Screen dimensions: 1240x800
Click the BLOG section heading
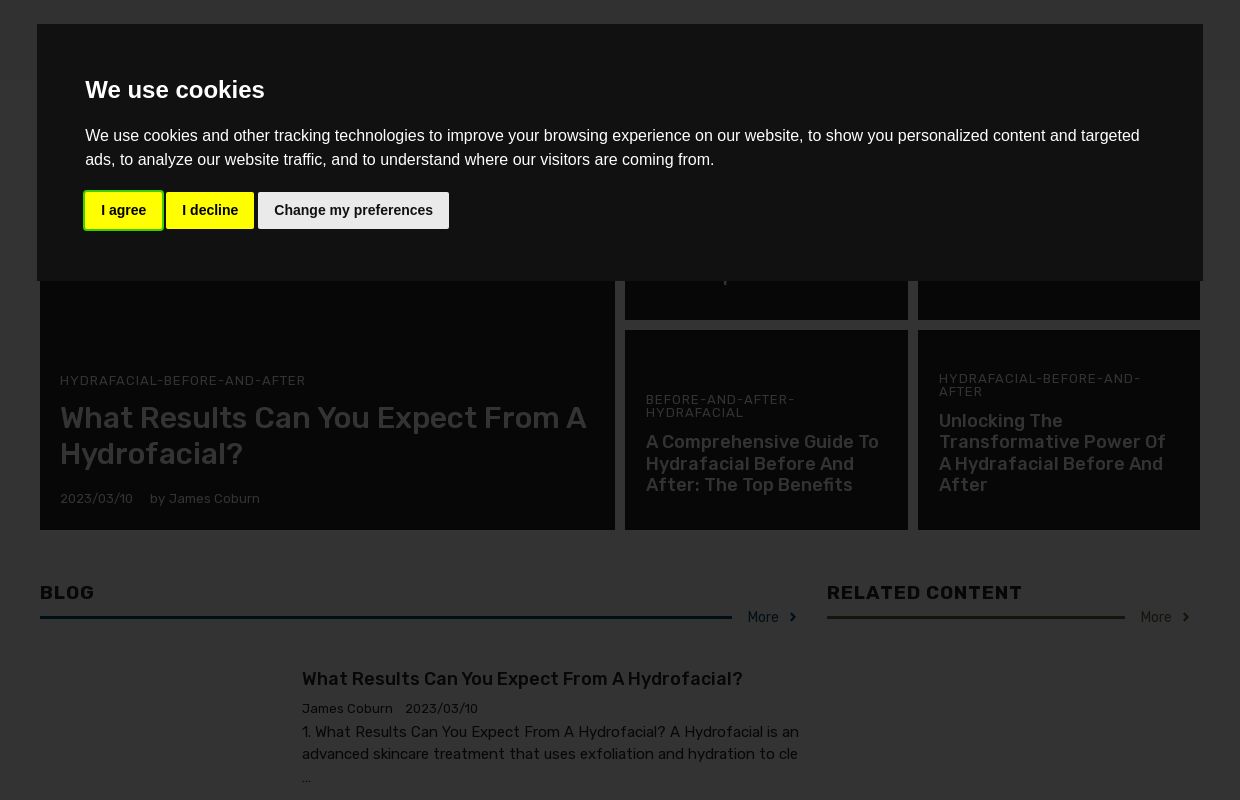tap(67, 593)
